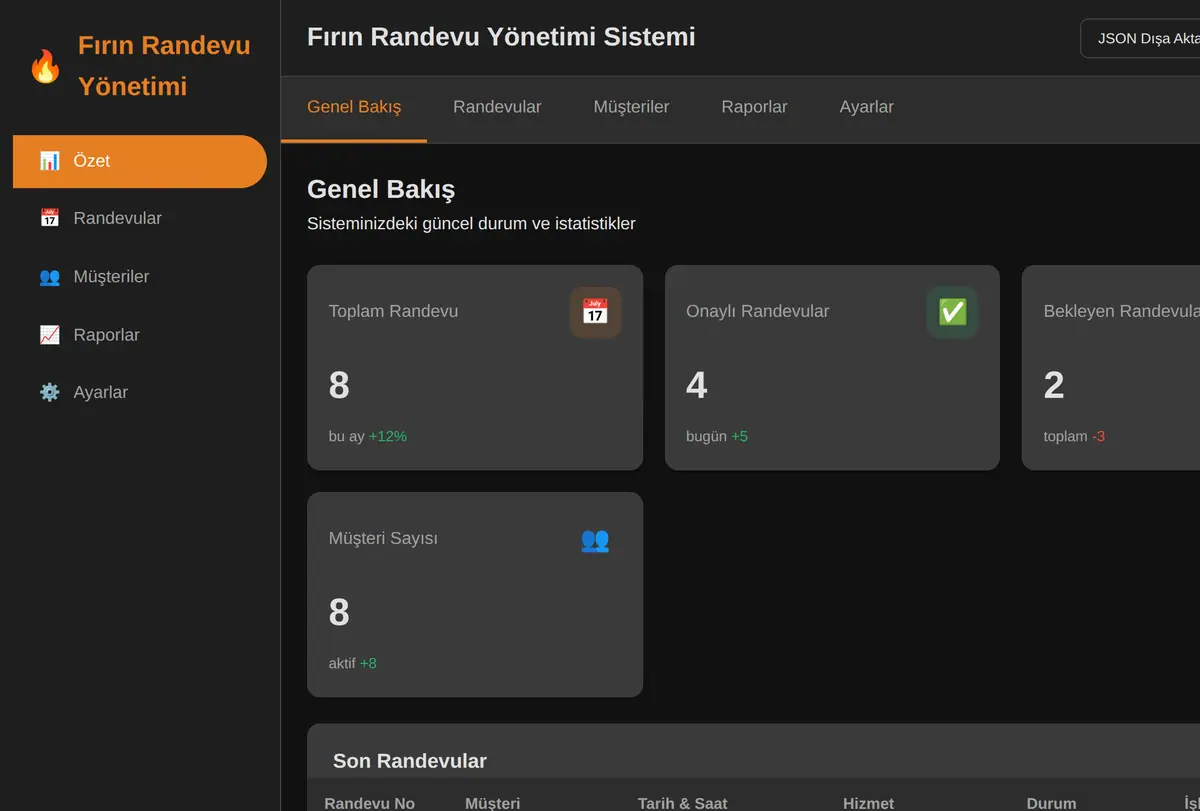This screenshot has width=1200, height=811.
Task: Click the Müşteri Sayısı card label
Action: [383, 538]
